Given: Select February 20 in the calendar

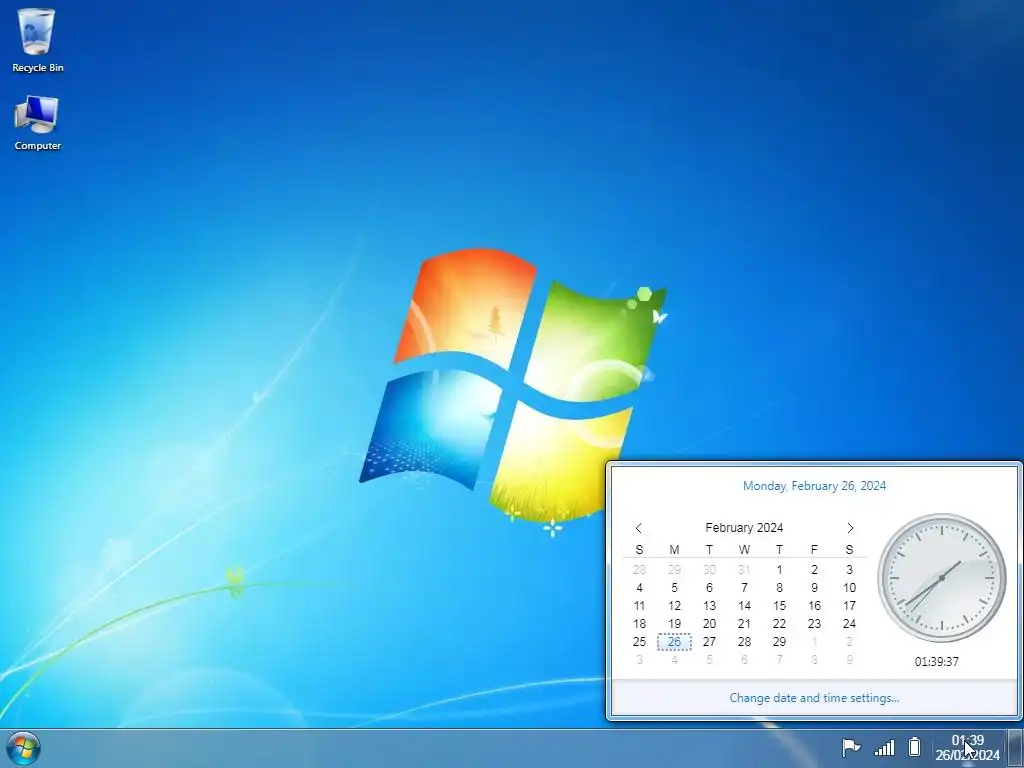Looking at the screenshot, I should click(709, 624).
